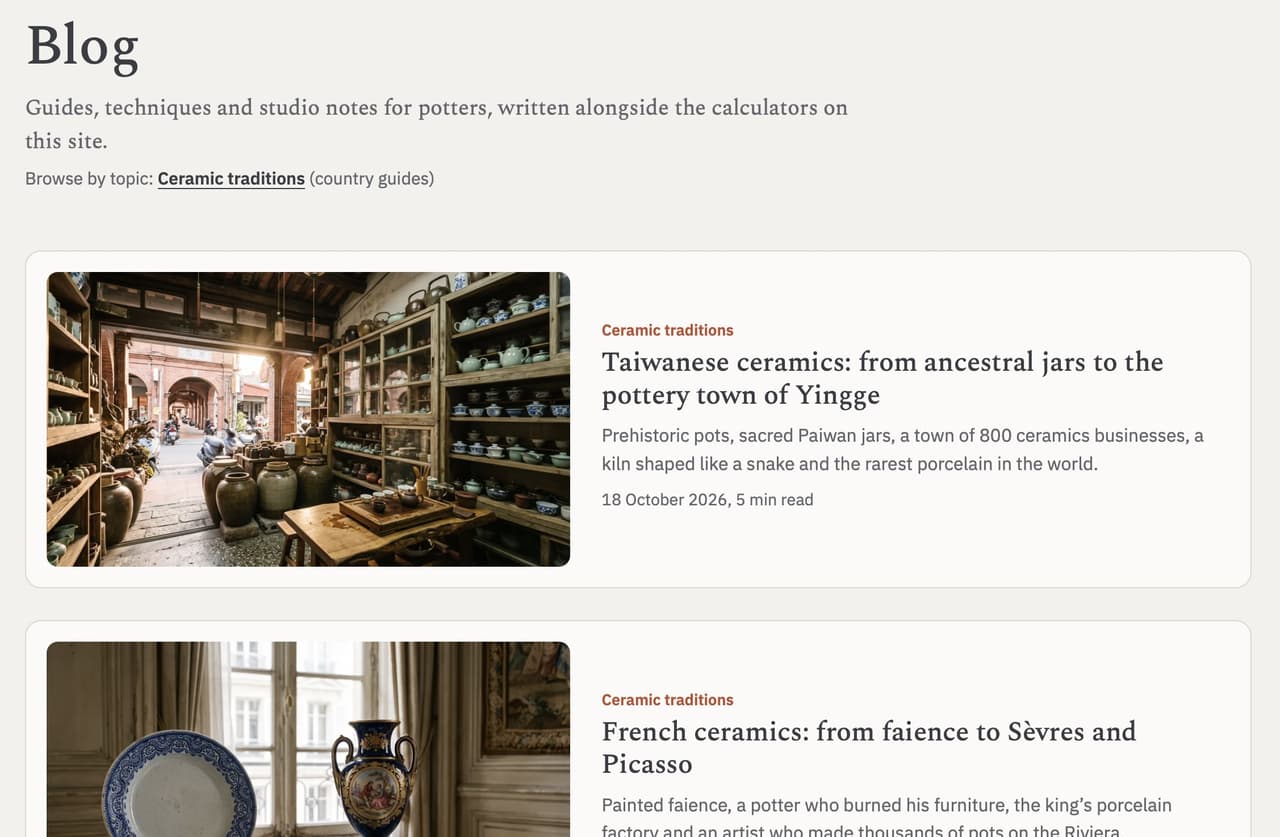This screenshot has height=837, width=1280.
Task: Open the French ceramics article title
Action: [868, 747]
